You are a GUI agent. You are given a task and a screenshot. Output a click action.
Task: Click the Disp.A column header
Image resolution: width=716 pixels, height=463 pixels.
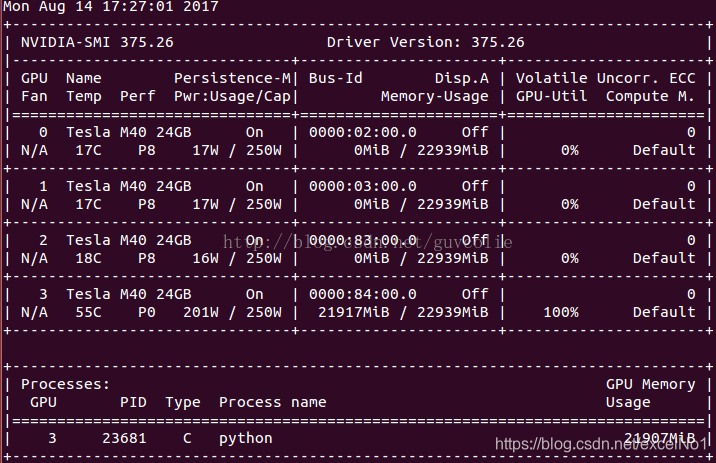pyautogui.click(x=462, y=78)
